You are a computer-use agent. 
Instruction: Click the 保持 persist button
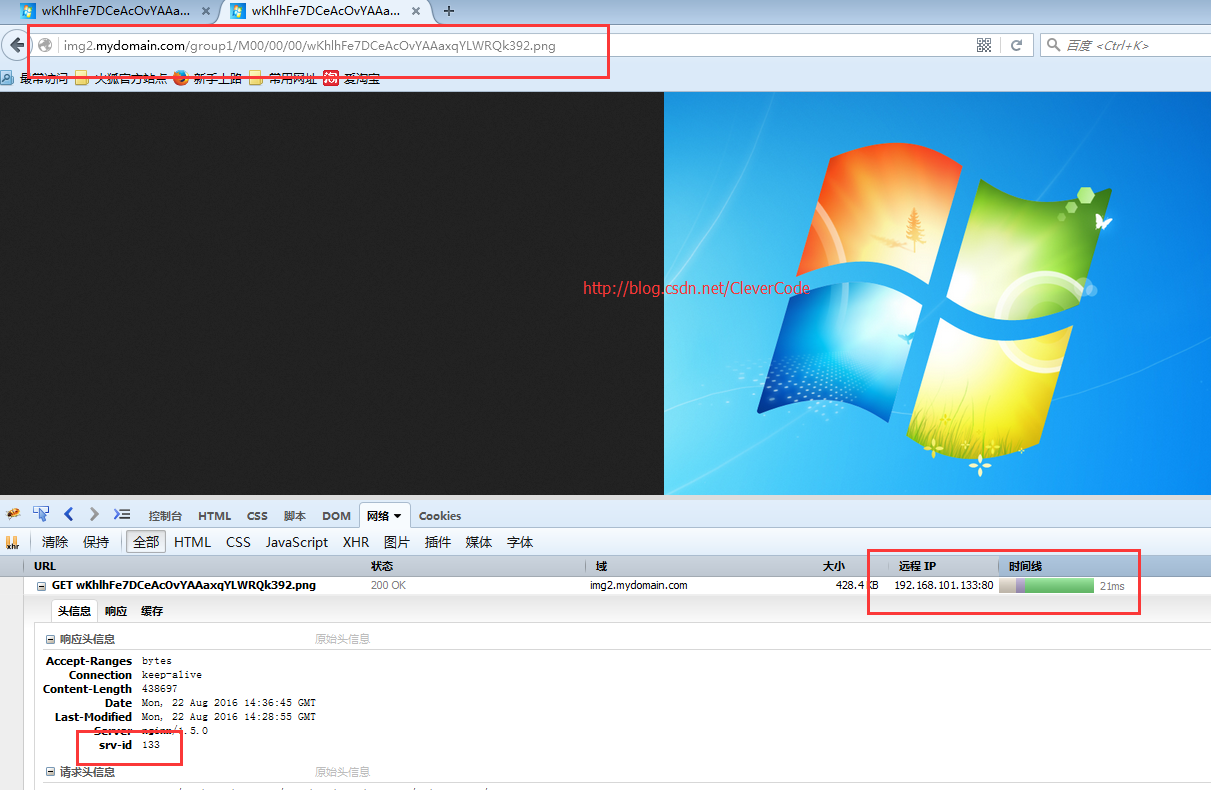96,542
